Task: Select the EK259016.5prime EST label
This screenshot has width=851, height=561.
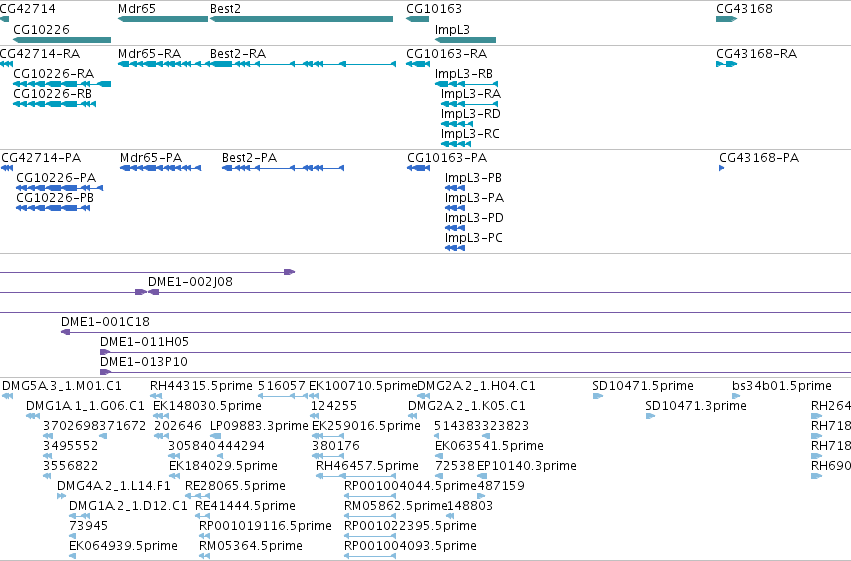Action: tap(366, 426)
